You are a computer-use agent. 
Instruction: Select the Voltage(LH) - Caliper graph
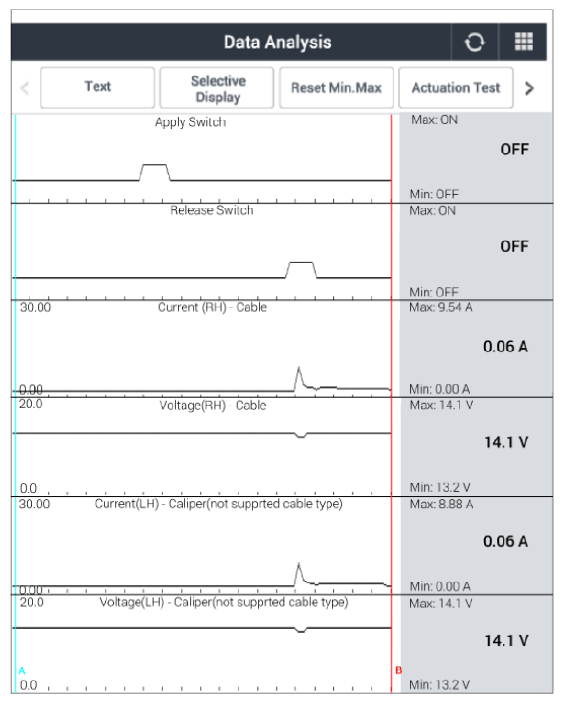click(203, 644)
